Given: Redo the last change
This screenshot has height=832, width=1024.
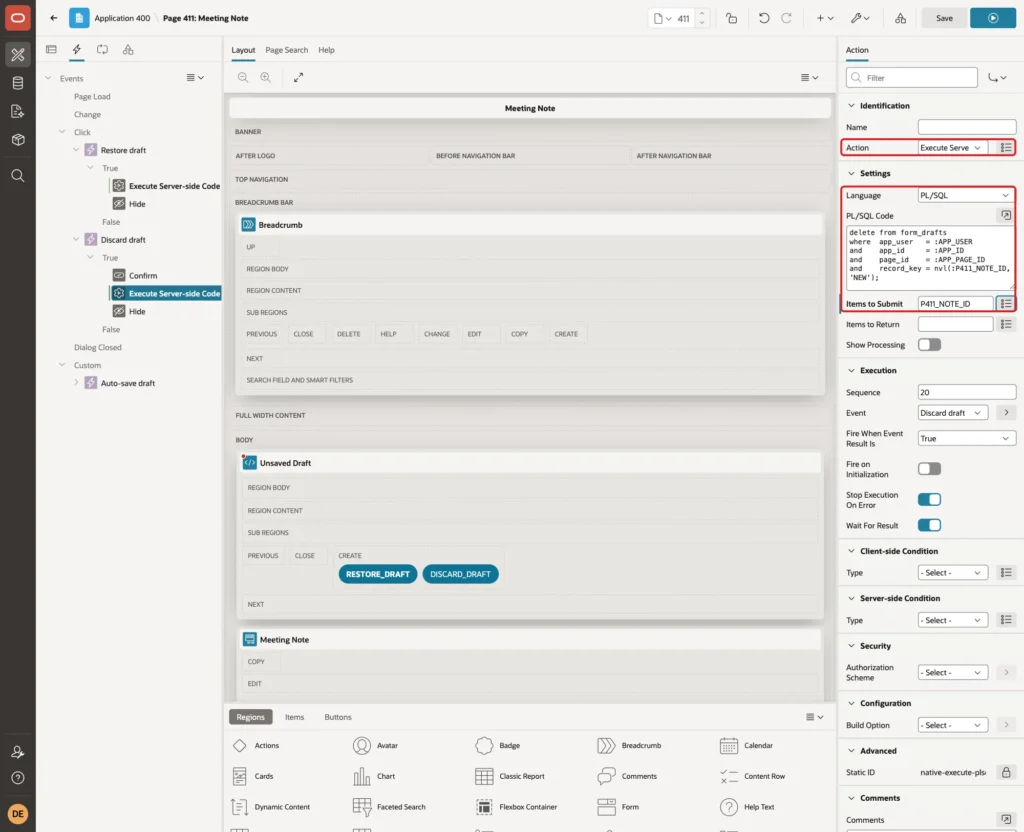Looking at the screenshot, I should pos(786,18).
